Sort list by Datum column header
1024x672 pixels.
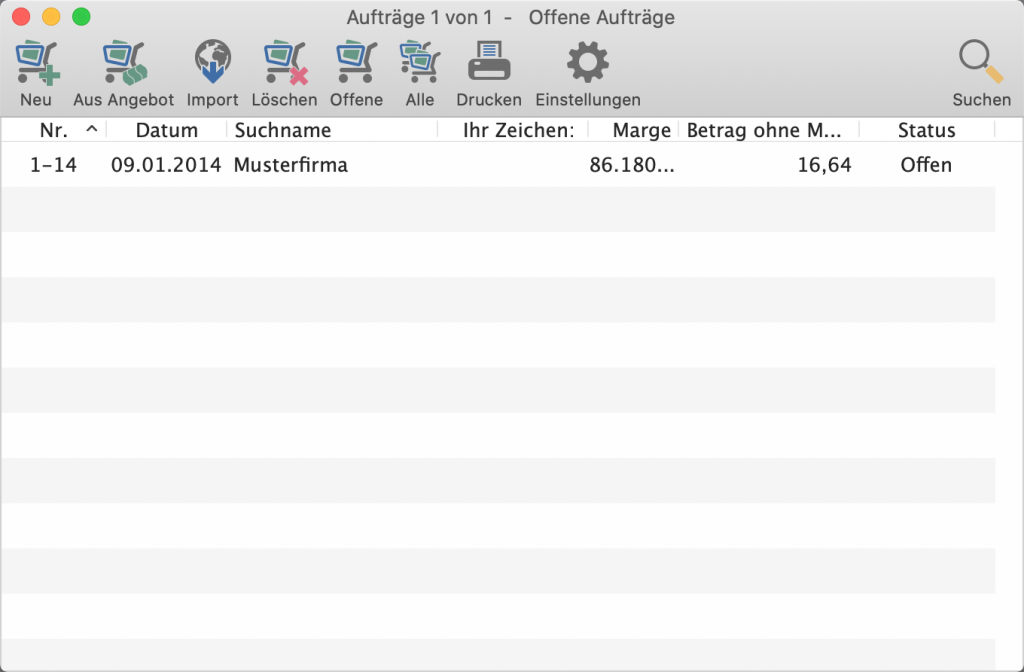point(166,130)
